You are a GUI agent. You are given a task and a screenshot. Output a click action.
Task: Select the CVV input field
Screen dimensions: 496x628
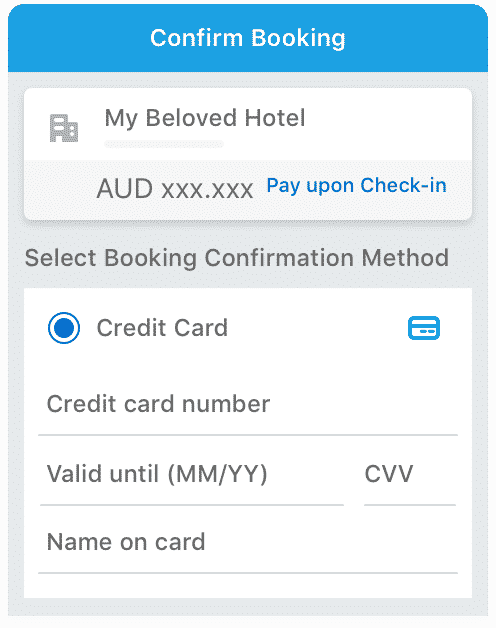click(x=410, y=475)
